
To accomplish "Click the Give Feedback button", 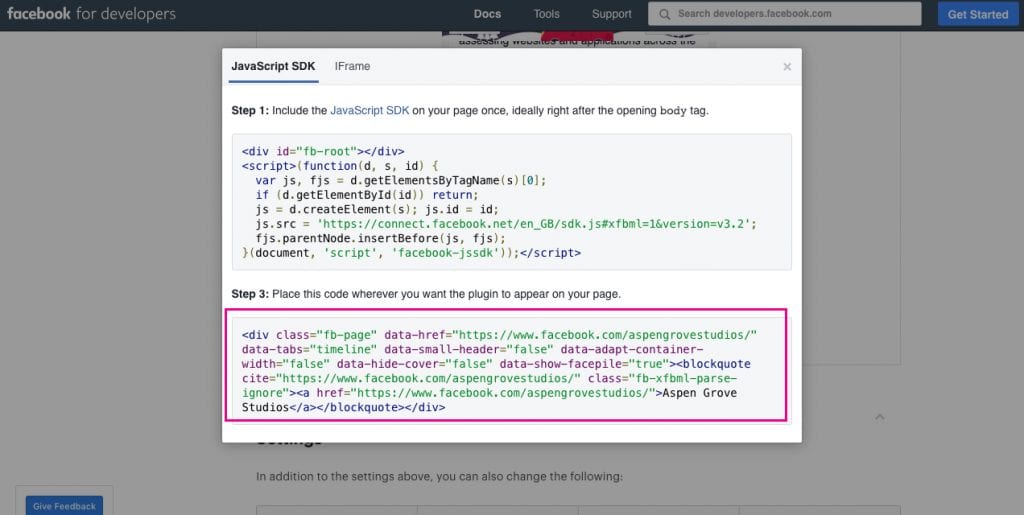I will coord(64,506).
